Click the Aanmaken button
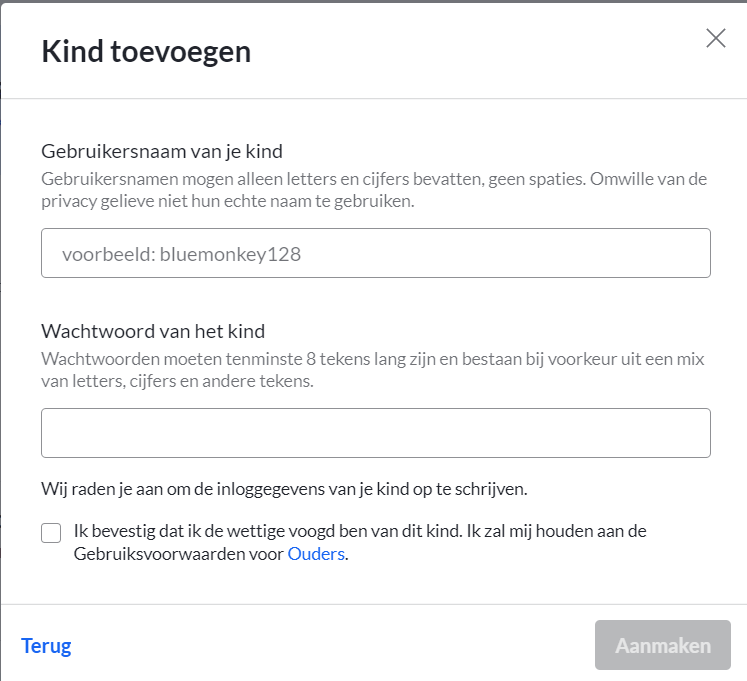 coord(663,645)
